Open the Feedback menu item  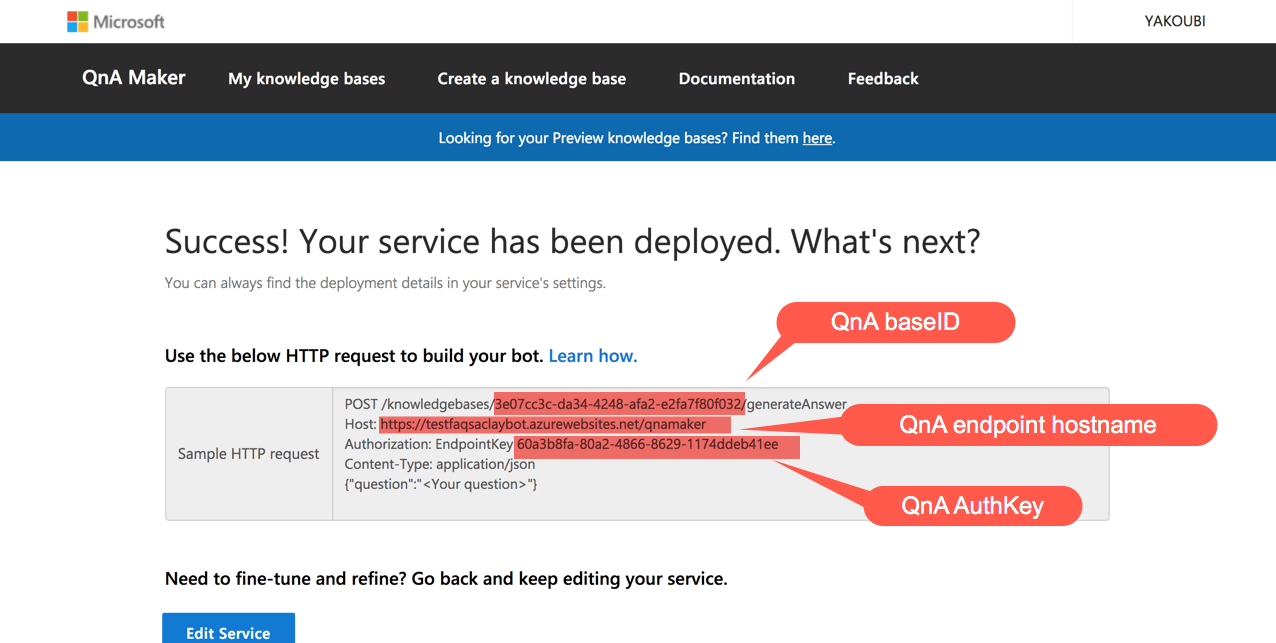pos(883,78)
